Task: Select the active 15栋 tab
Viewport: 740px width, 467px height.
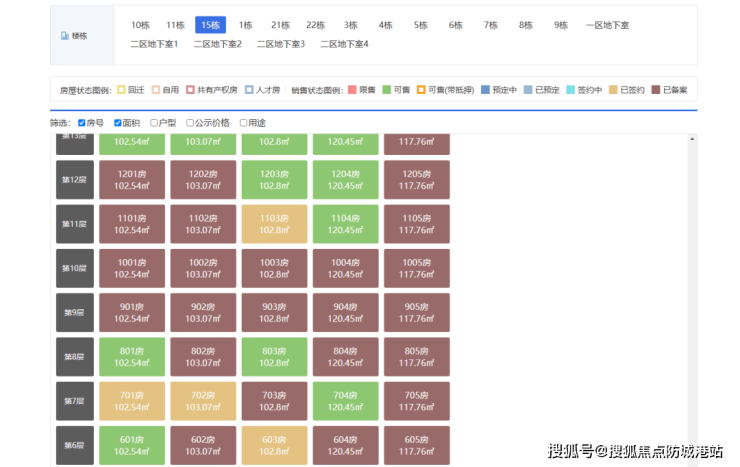Action: point(210,25)
